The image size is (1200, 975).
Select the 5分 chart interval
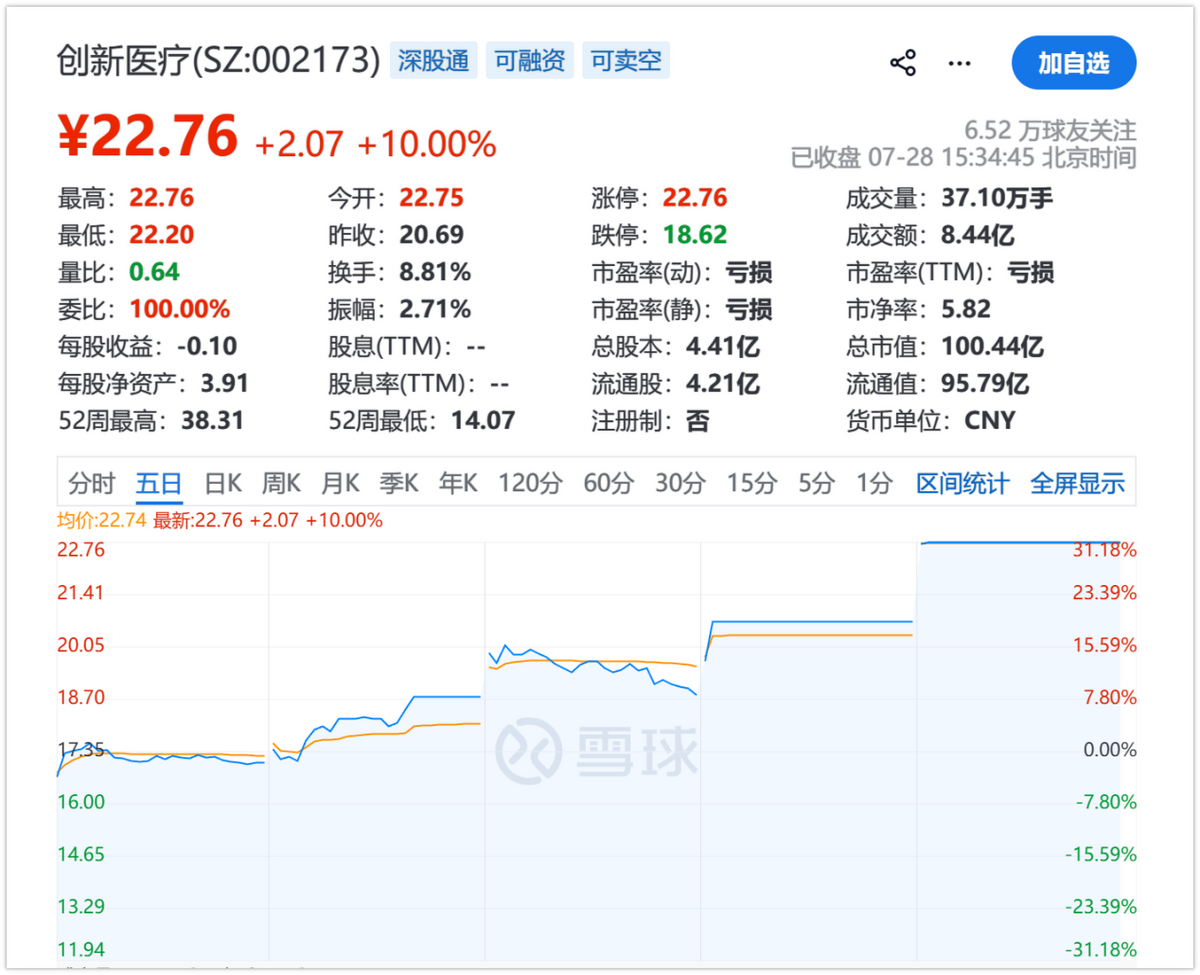[816, 484]
